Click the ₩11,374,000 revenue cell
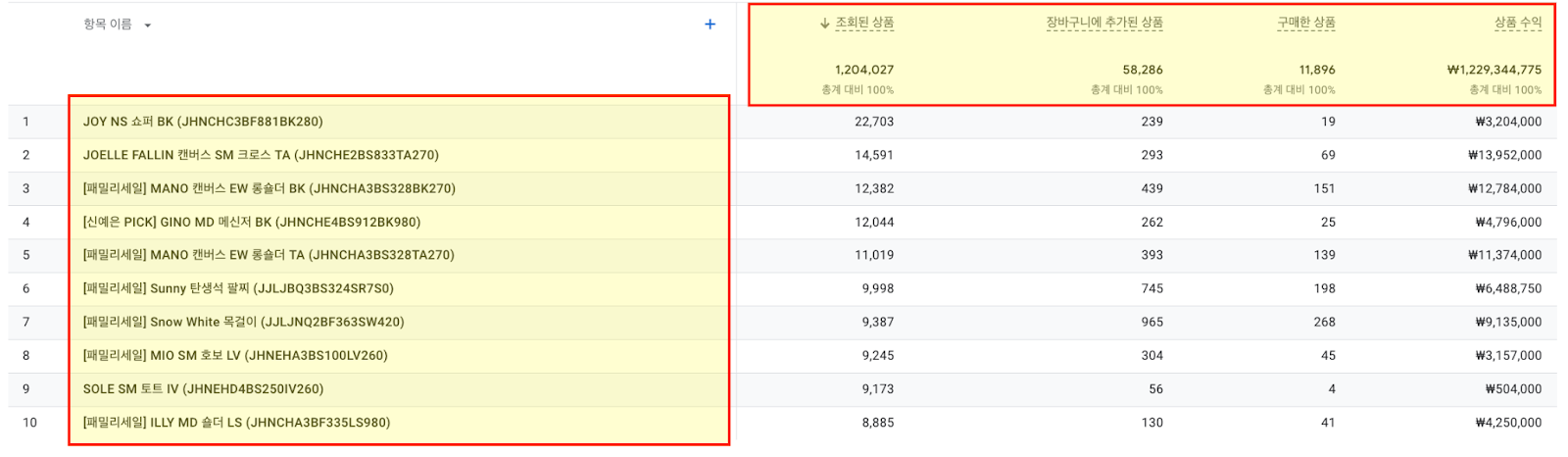This screenshot has height=457, width=1568. pos(1504,255)
